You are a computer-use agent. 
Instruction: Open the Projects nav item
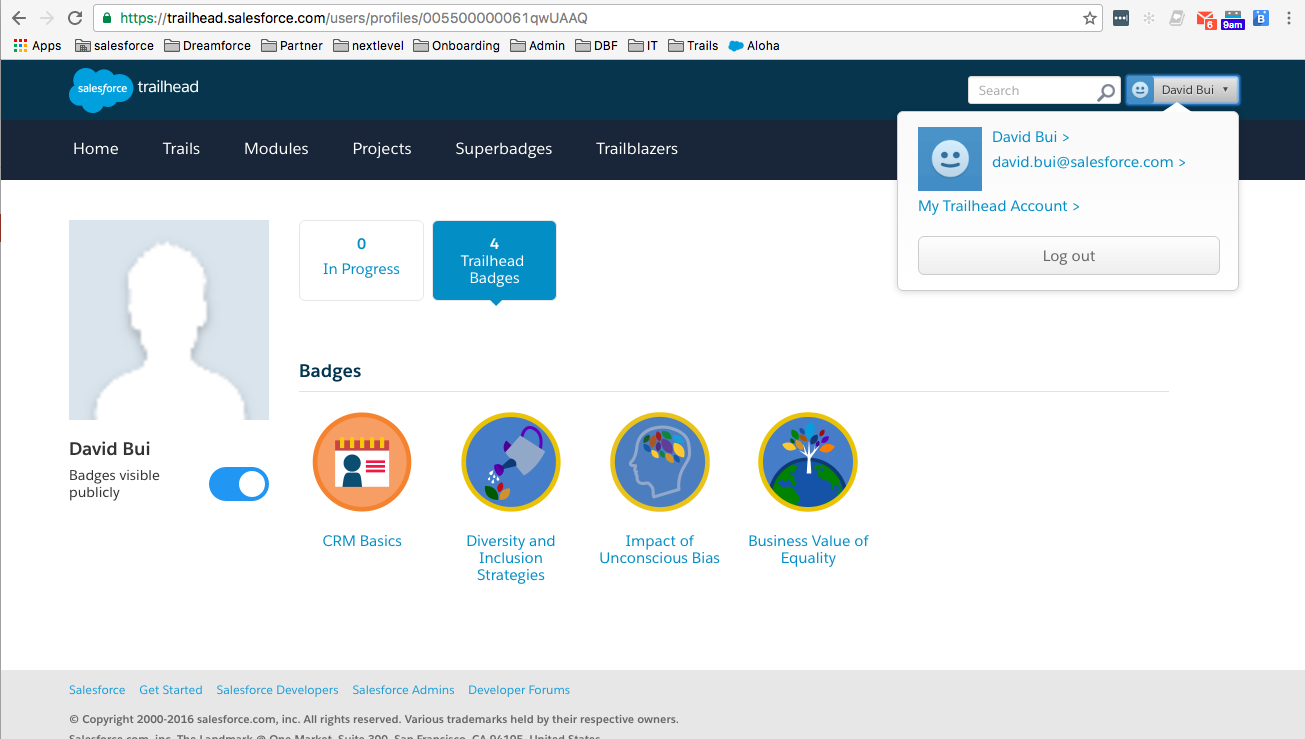382,149
